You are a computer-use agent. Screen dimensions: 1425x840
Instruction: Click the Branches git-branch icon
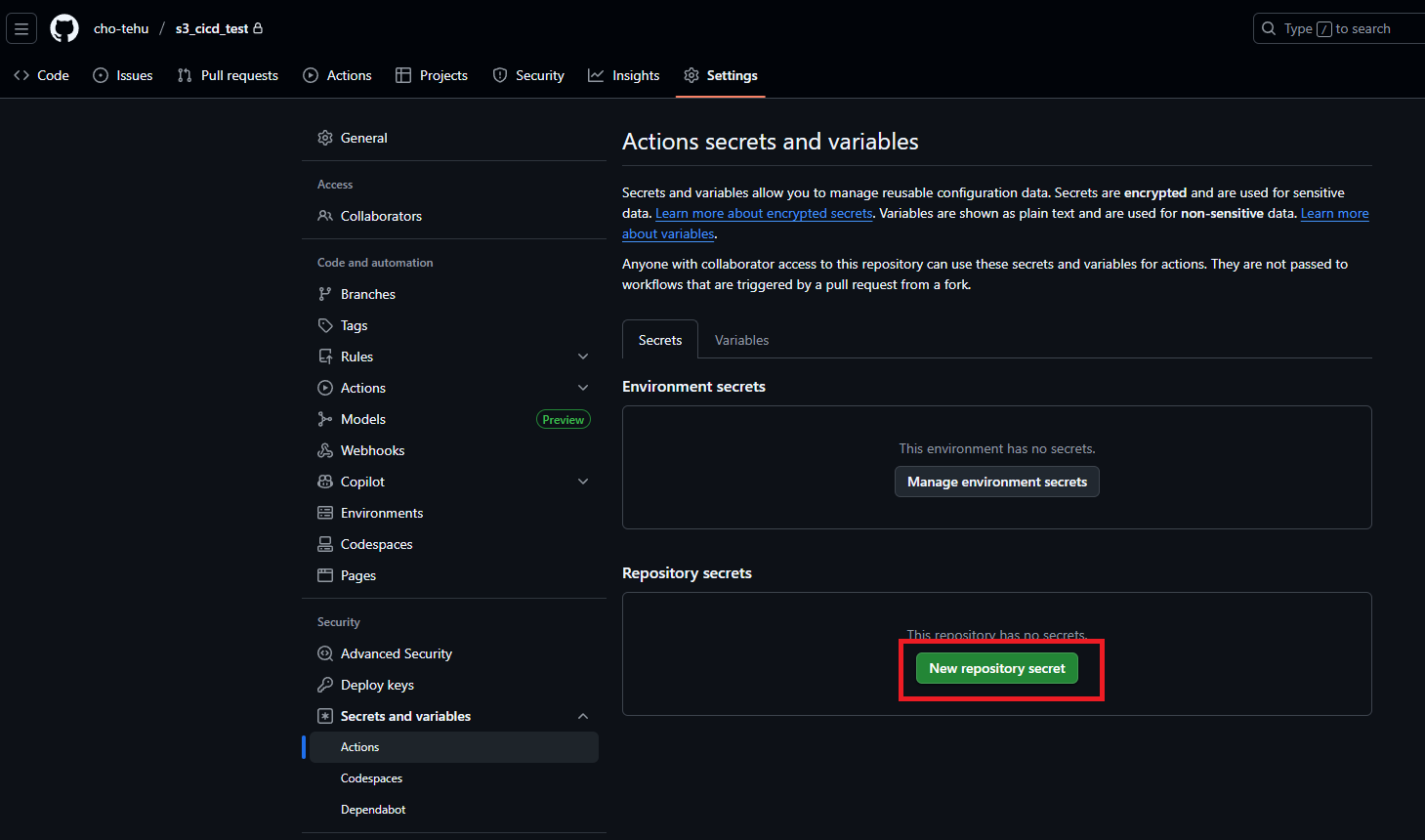click(325, 294)
